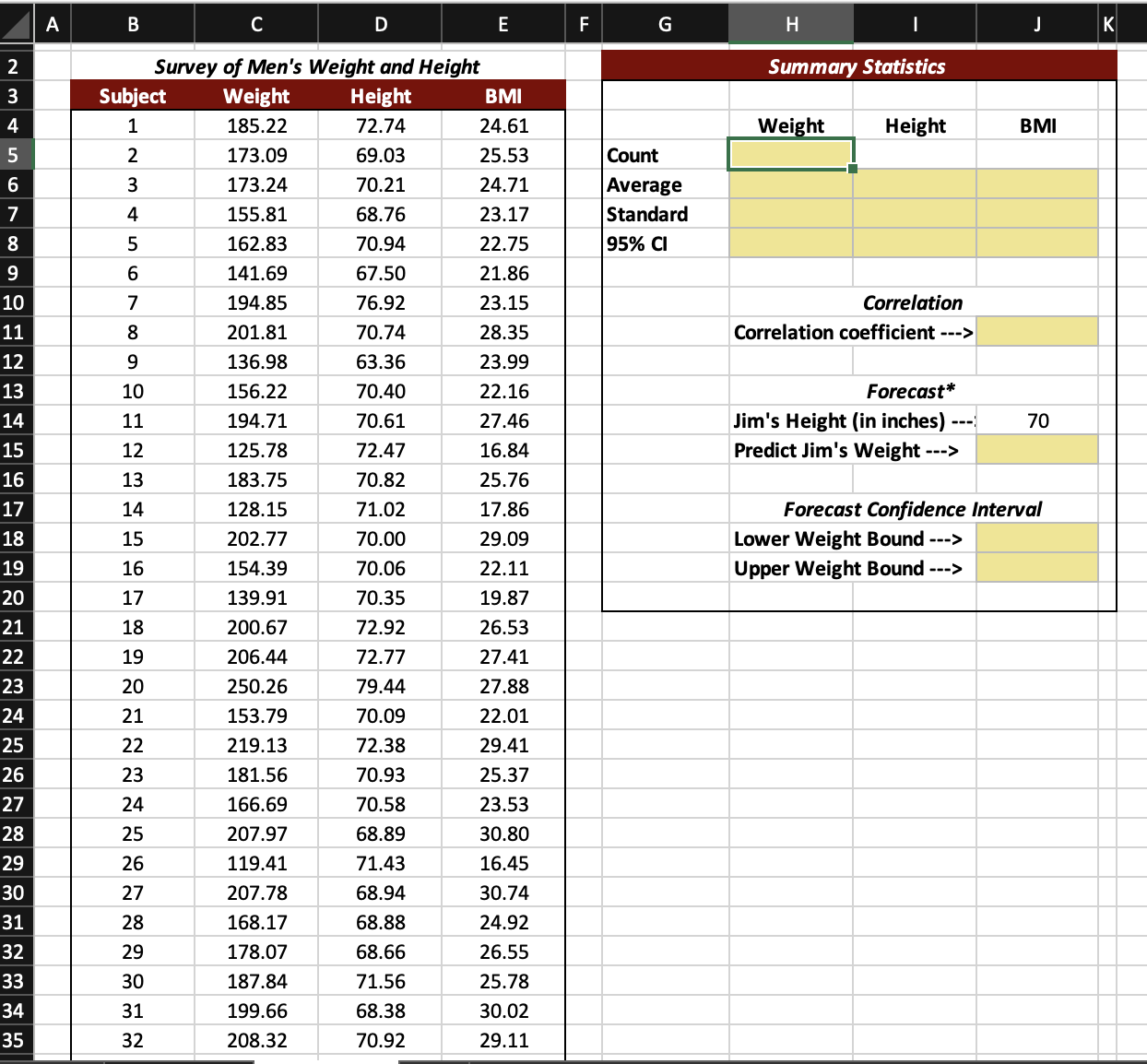Select the Count label cell
1147x1064 pixels.
pos(633,154)
